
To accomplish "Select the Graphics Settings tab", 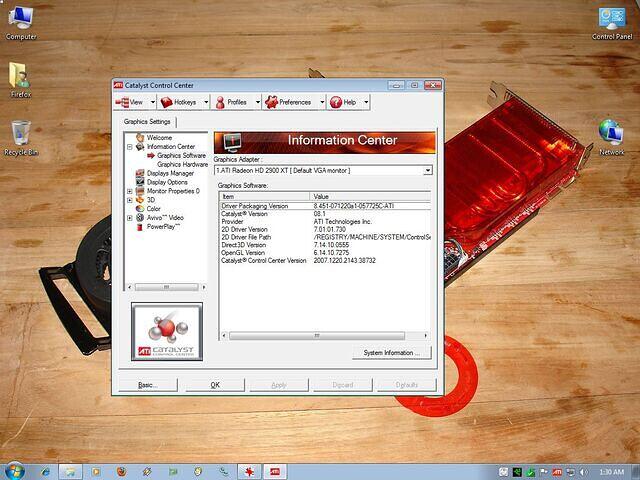I will (147, 122).
